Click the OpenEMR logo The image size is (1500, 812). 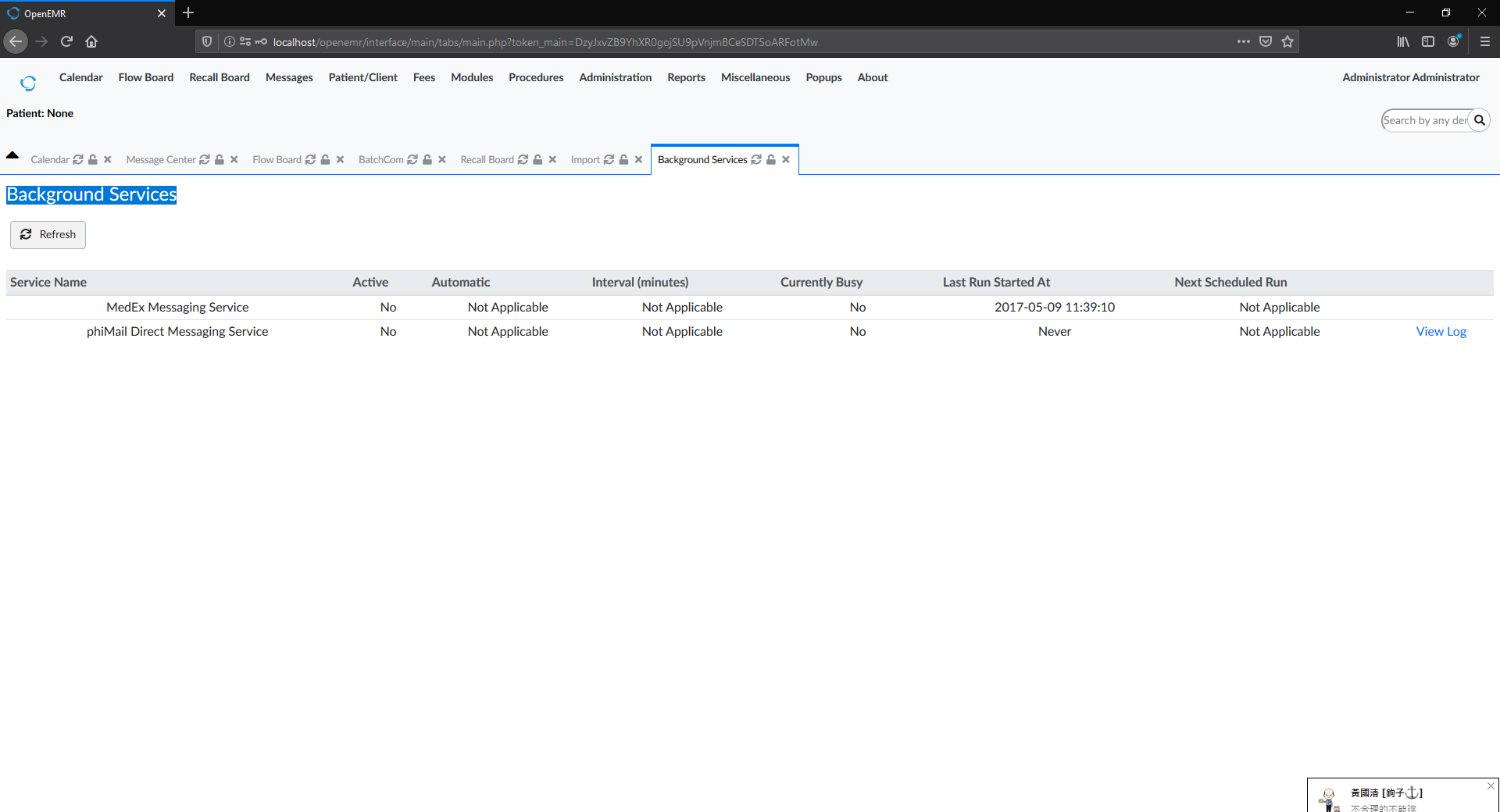point(28,82)
